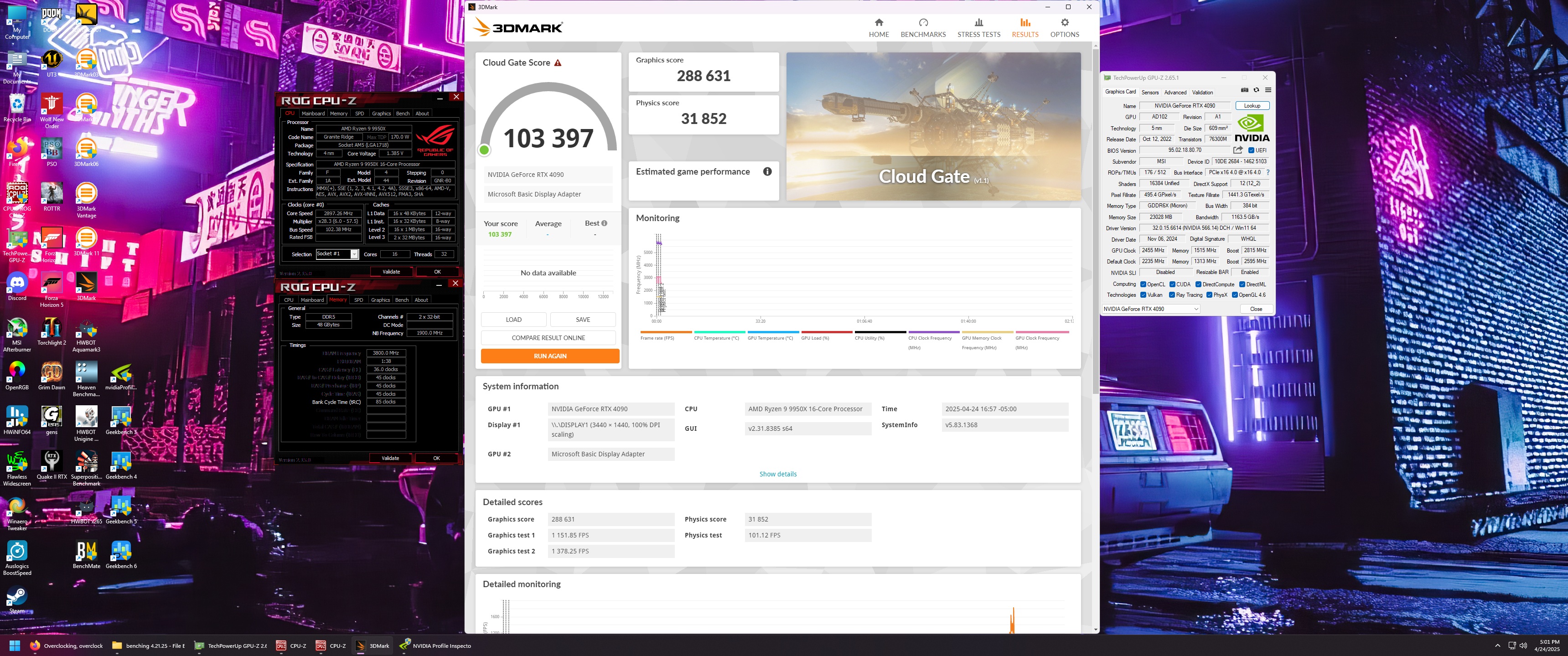Click the Cloud Gate benchmark thumbnail image
The image size is (1568, 656).
tap(933, 127)
